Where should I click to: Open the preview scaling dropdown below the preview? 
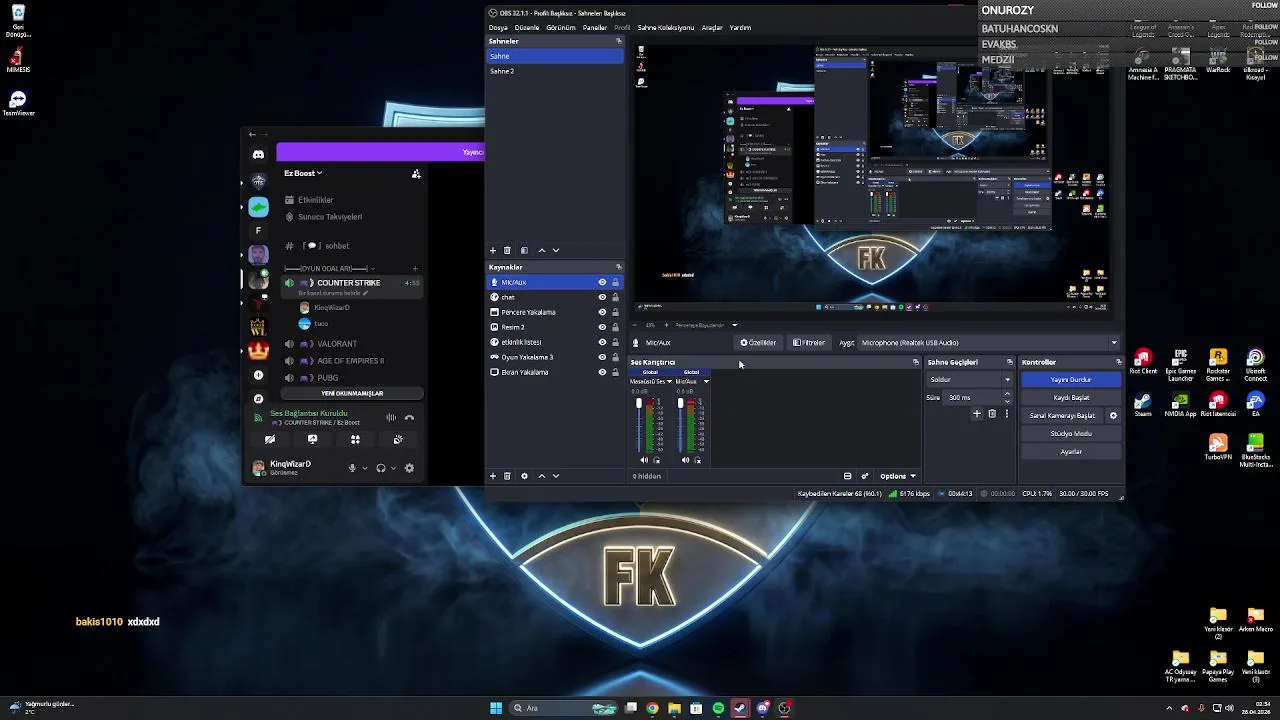[734, 325]
